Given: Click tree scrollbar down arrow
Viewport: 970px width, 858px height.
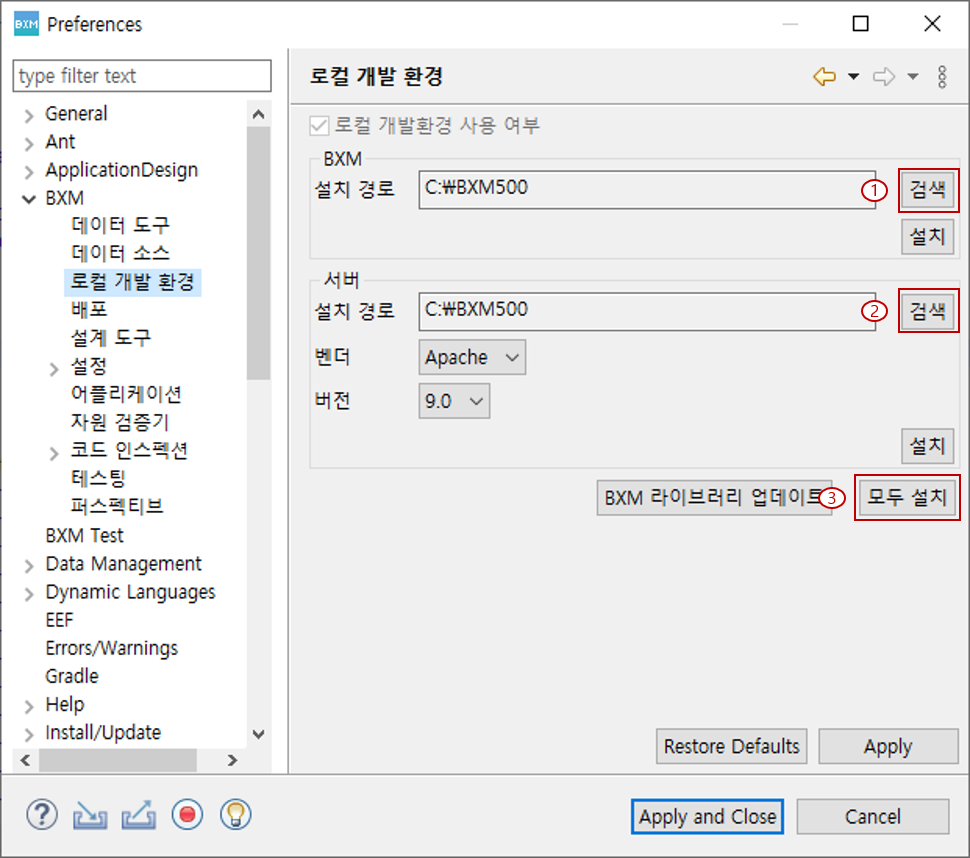Looking at the screenshot, I should [259, 734].
